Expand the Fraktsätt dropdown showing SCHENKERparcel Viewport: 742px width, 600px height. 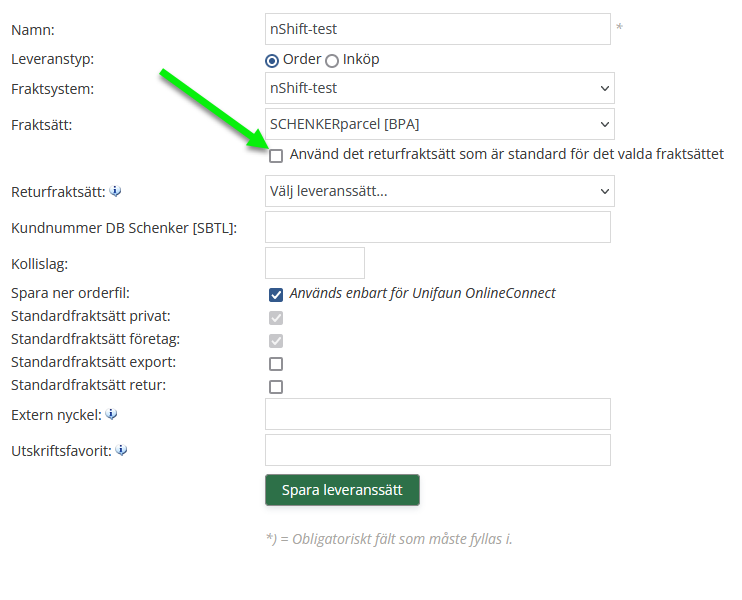tap(439, 124)
